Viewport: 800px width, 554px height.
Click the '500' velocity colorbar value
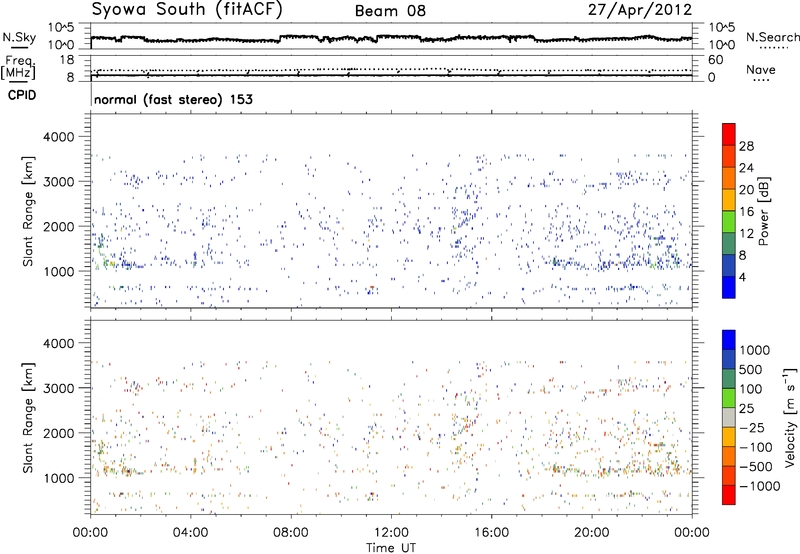[751, 370]
